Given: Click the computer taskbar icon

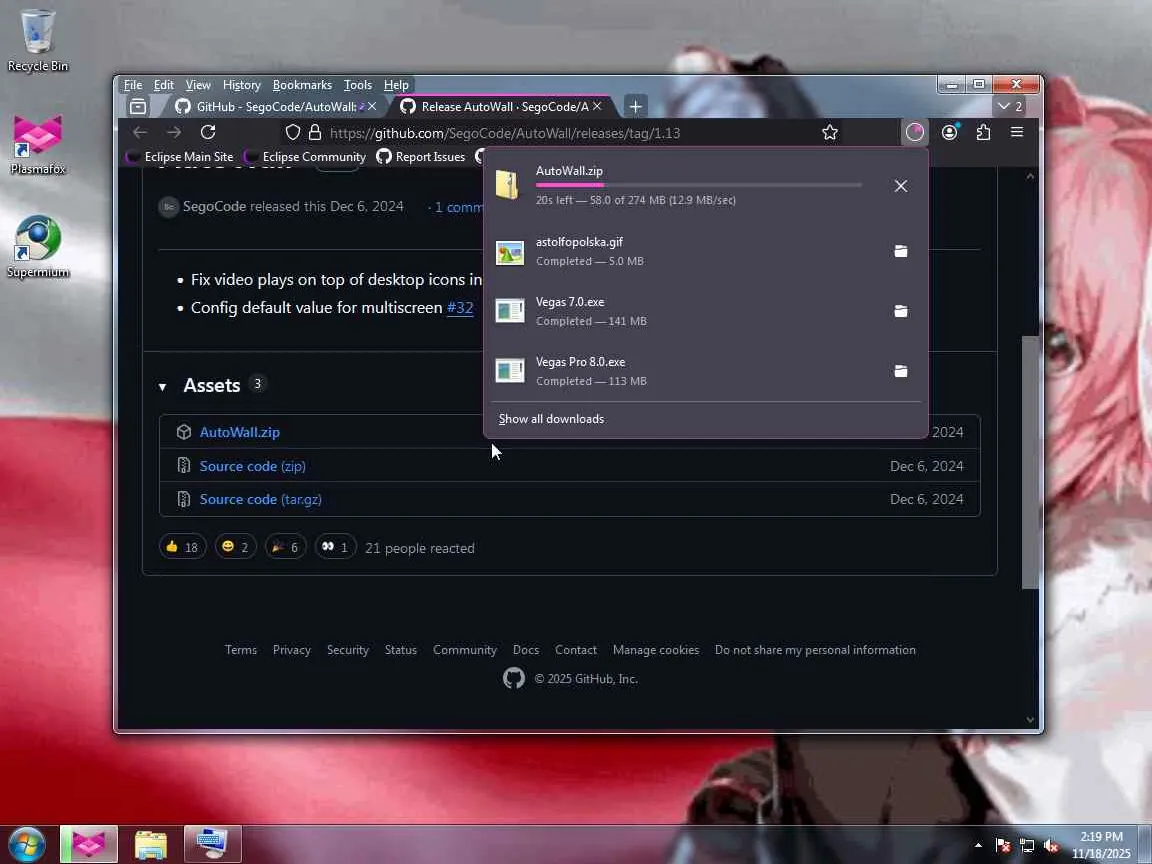Looking at the screenshot, I should [x=212, y=845].
